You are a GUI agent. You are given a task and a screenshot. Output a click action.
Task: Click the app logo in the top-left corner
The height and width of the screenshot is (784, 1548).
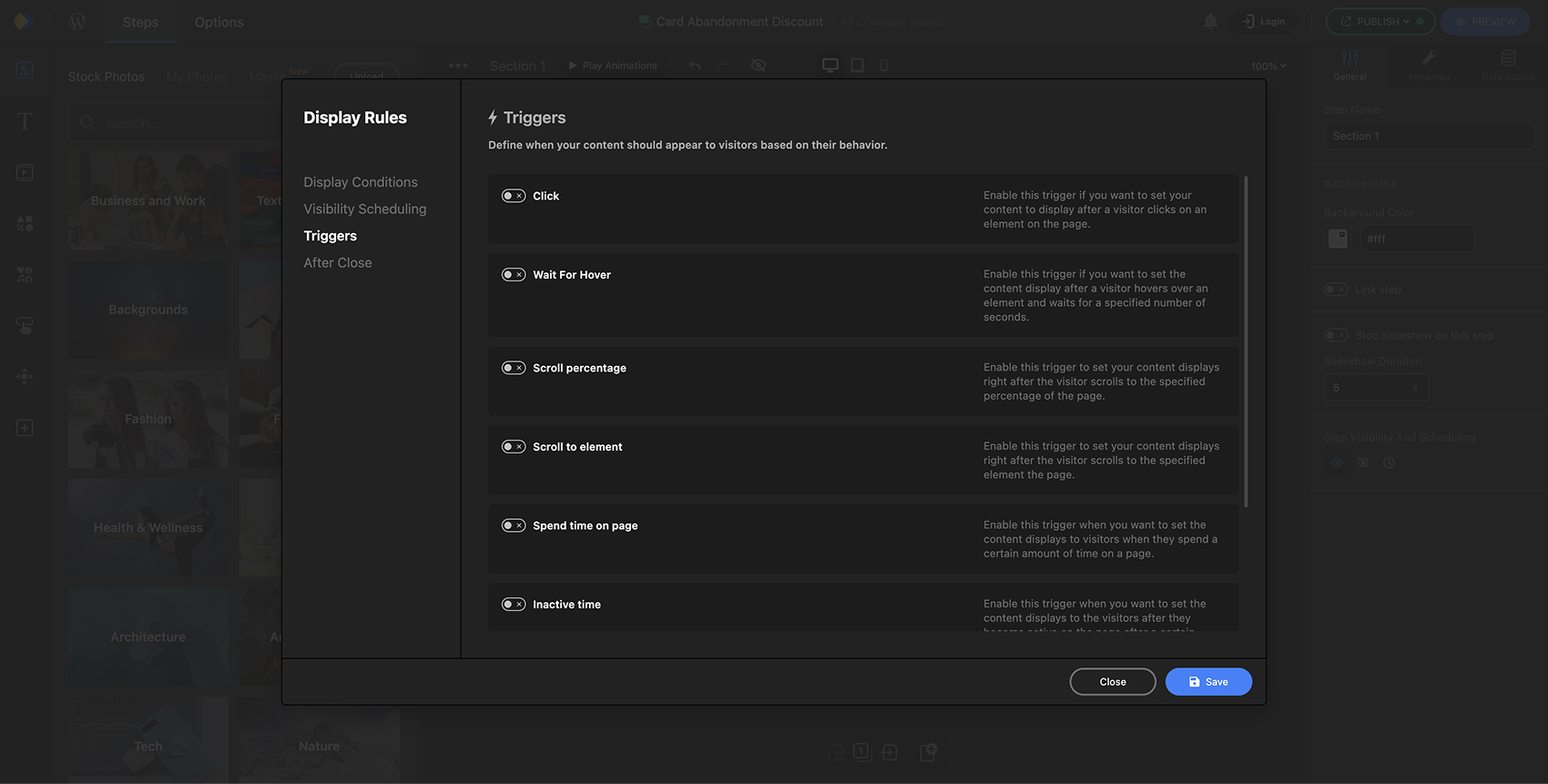coord(25,21)
